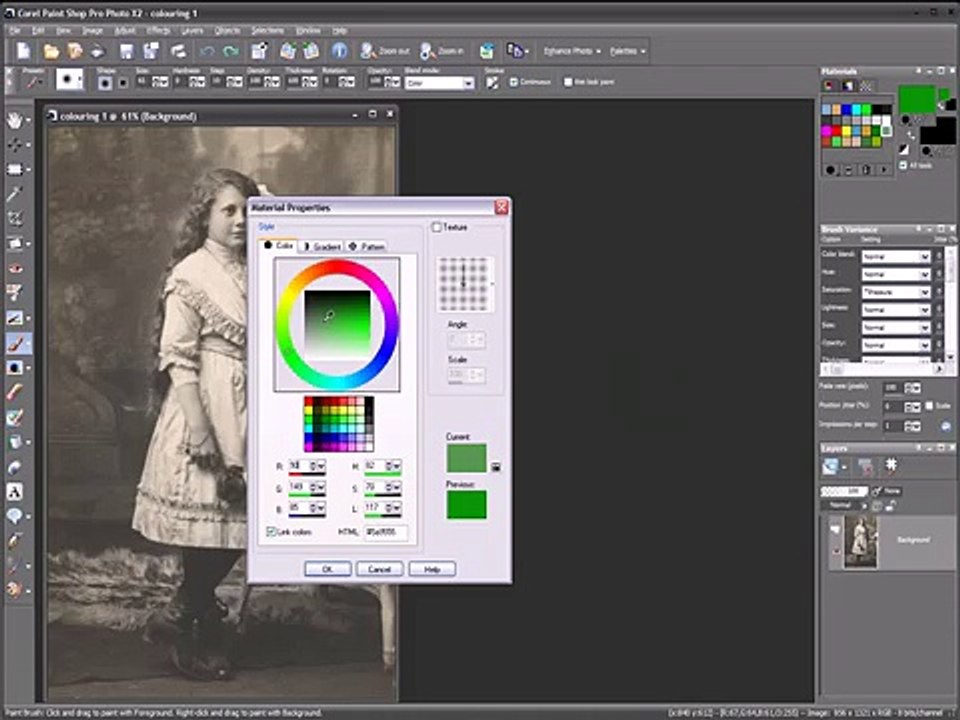Click the sample color icon beside Current swatch

496,467
